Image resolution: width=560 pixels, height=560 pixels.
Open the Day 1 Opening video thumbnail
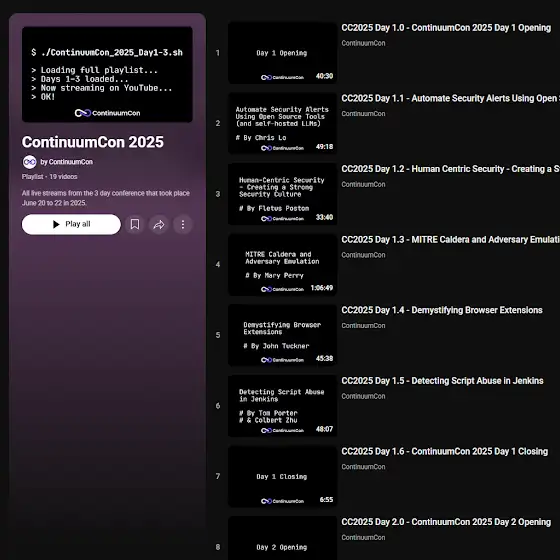pyautogui.click(x=282, y=53)
